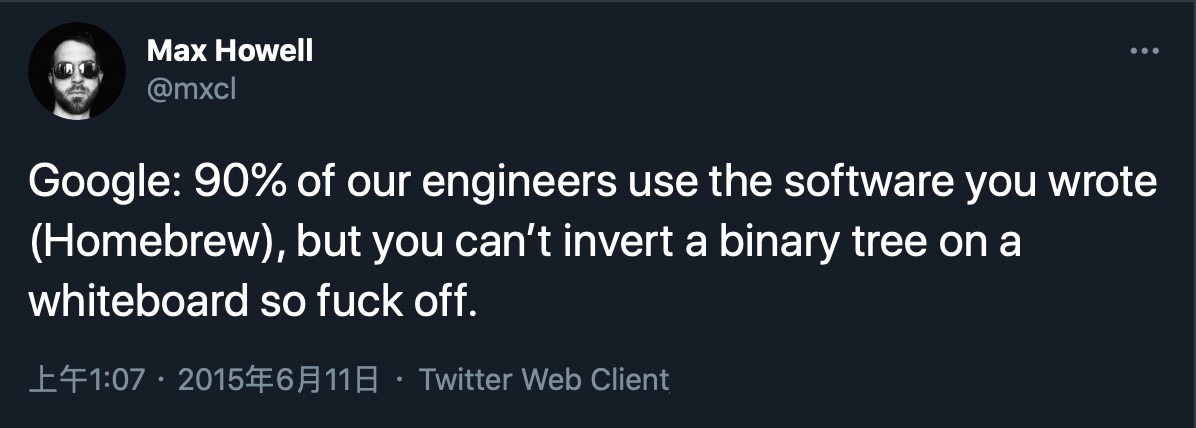Image resolution: width=1196 pixels, height=428 pixels.
Task: Open the Max Howell display name link
Action: point(229,50)
